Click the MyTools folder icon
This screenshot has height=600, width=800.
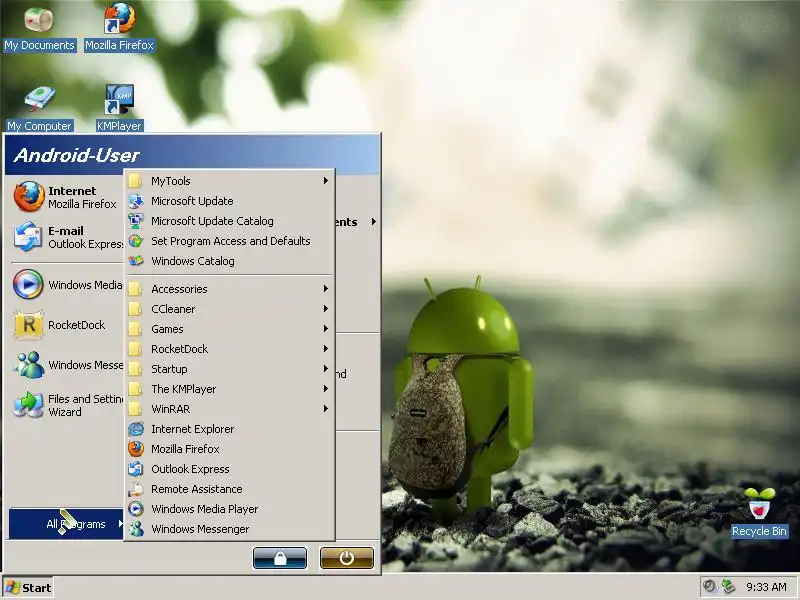point(135,181)
